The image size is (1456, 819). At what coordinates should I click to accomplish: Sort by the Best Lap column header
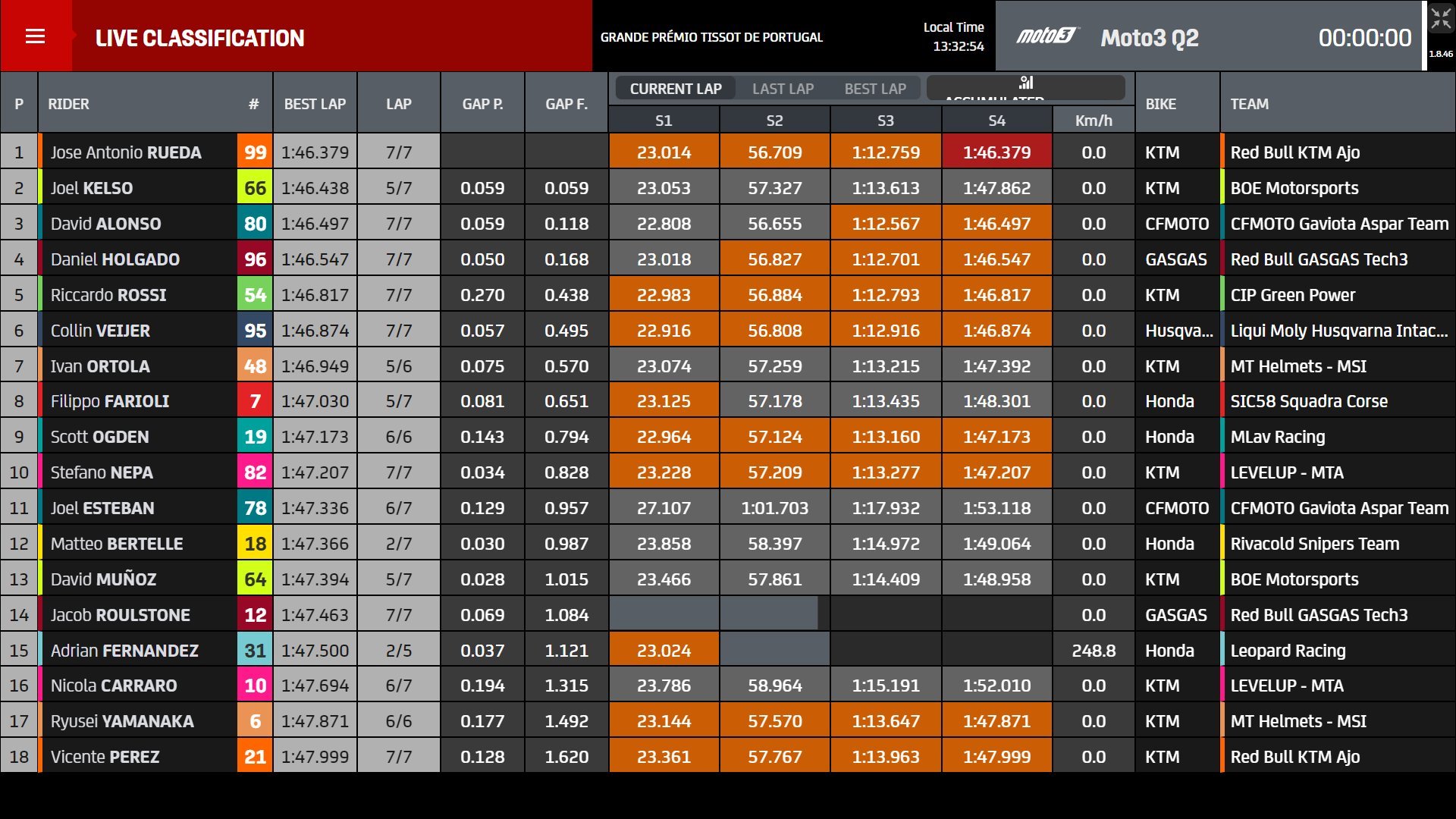tap(315, 104)
